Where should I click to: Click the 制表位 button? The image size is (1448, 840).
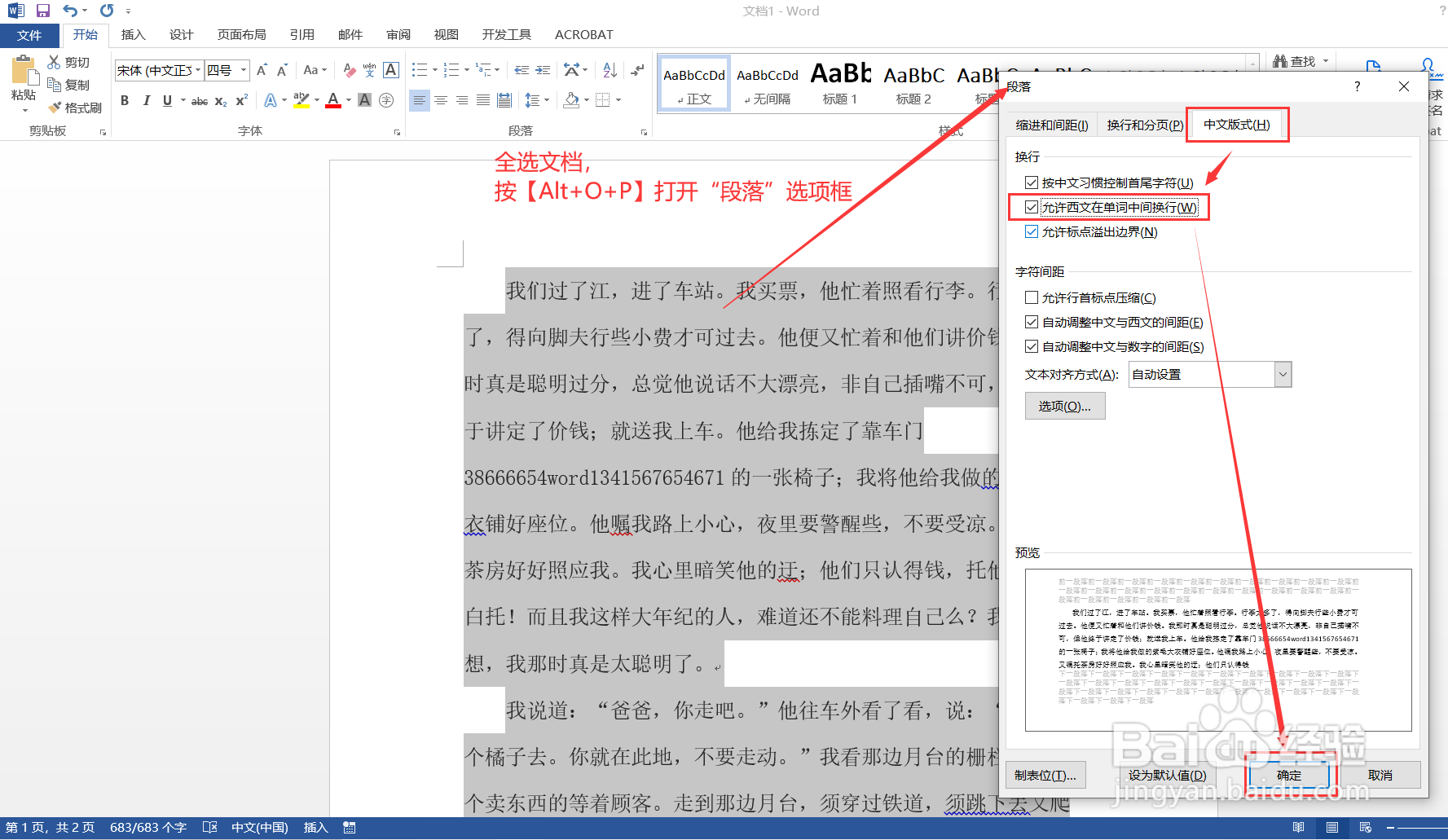pos(1045,775)
